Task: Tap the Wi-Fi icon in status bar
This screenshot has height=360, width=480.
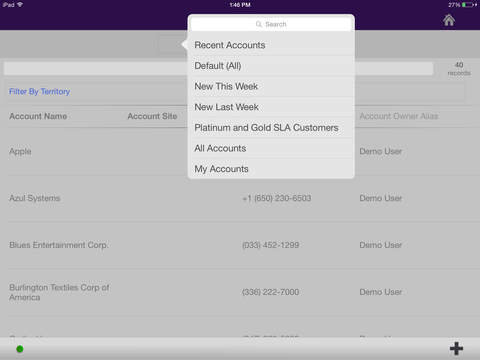Action: pos(20,5)
